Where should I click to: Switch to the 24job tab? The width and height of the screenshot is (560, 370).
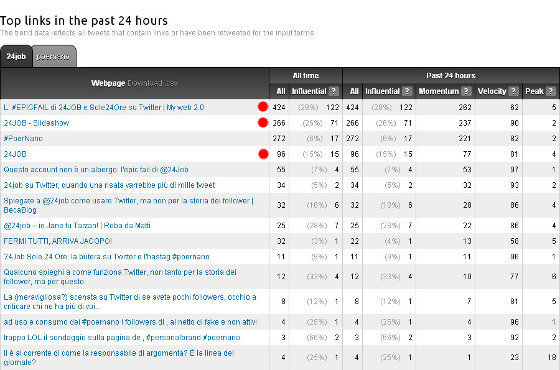(16, 56)
